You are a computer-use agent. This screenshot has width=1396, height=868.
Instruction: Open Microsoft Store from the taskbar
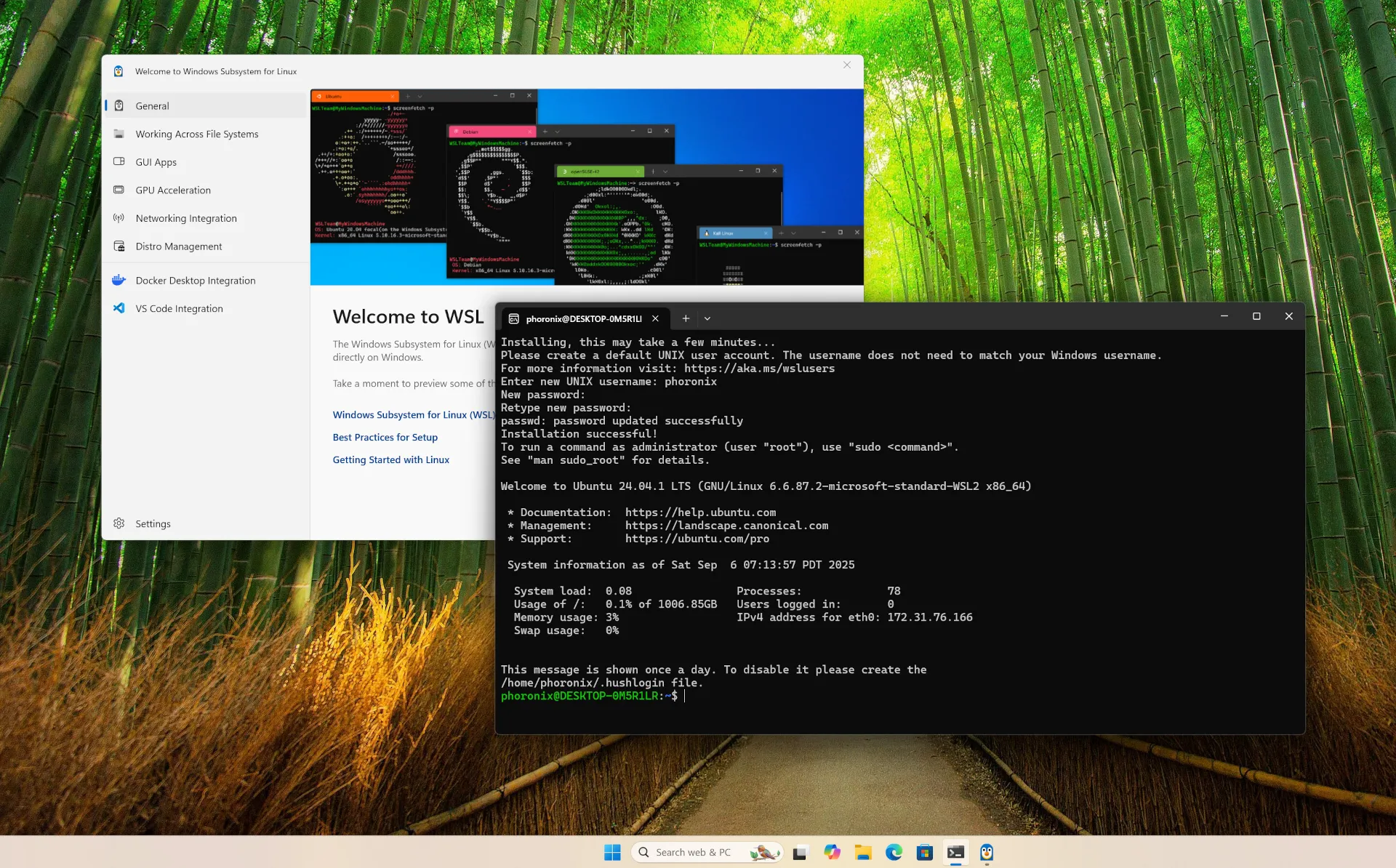click(925, 852)
